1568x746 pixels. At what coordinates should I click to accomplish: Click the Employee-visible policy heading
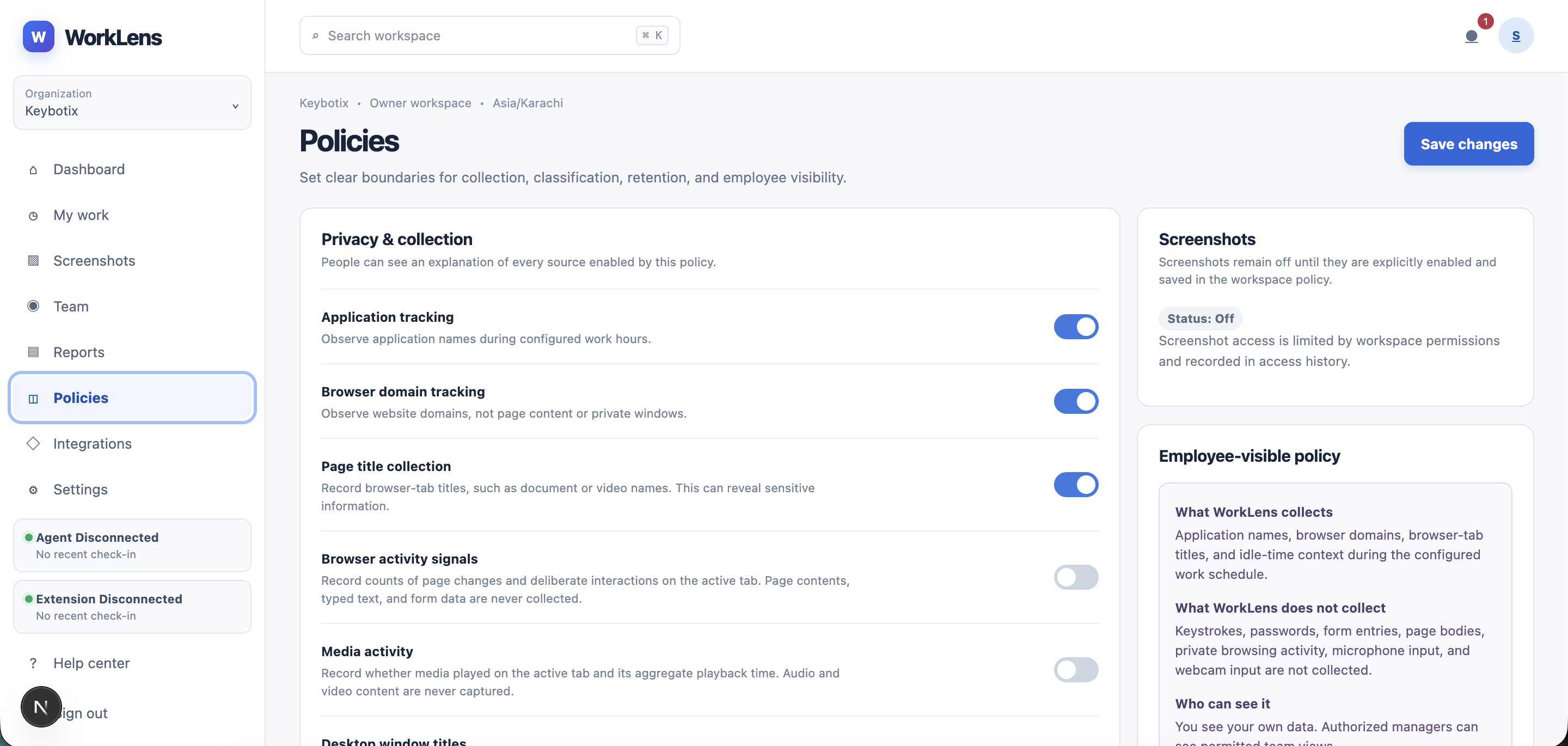[x=1249, y=456]
